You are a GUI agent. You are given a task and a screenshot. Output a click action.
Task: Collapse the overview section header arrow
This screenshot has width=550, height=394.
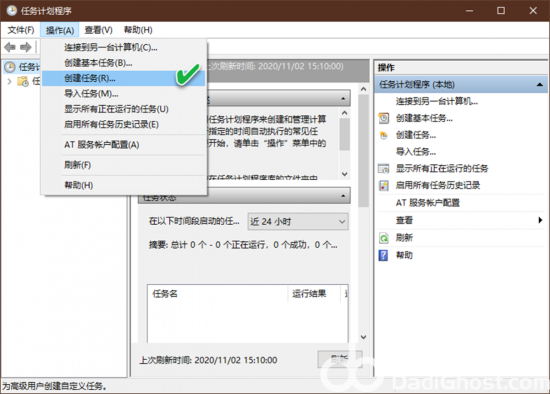tap(343, 99)
